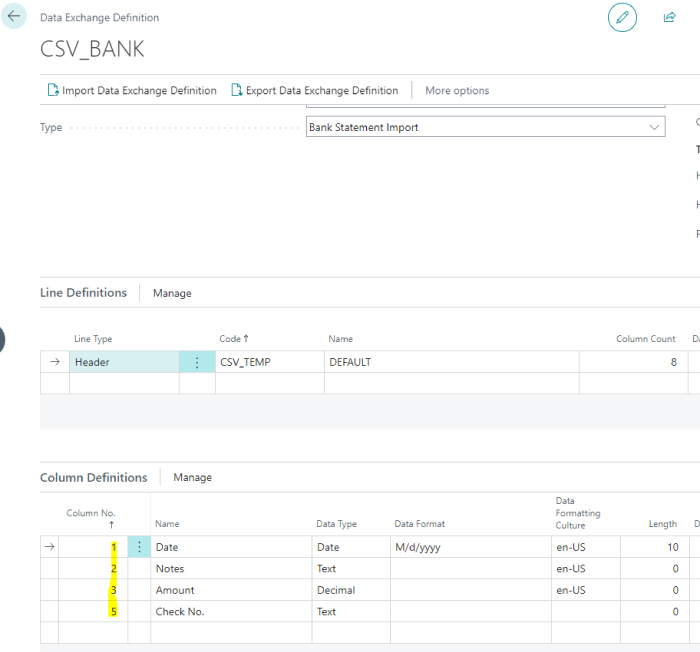The image size is (700, 652).
Task: Click the Line Definitions section heading
Action: (83, 293)
